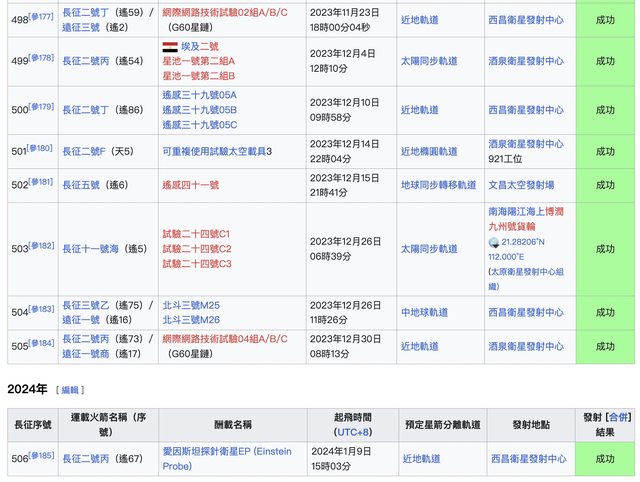Open reference 參178 in row 499
Viewport: 640px width, 482px height.
41,58
